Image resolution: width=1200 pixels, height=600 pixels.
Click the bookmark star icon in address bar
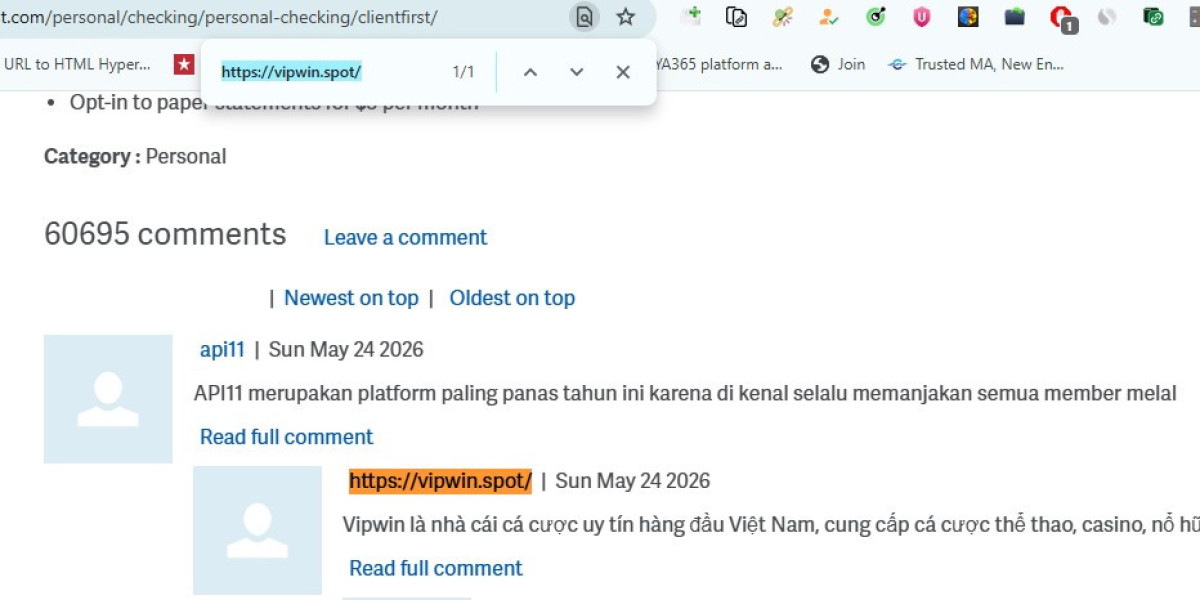click(626, 17)
